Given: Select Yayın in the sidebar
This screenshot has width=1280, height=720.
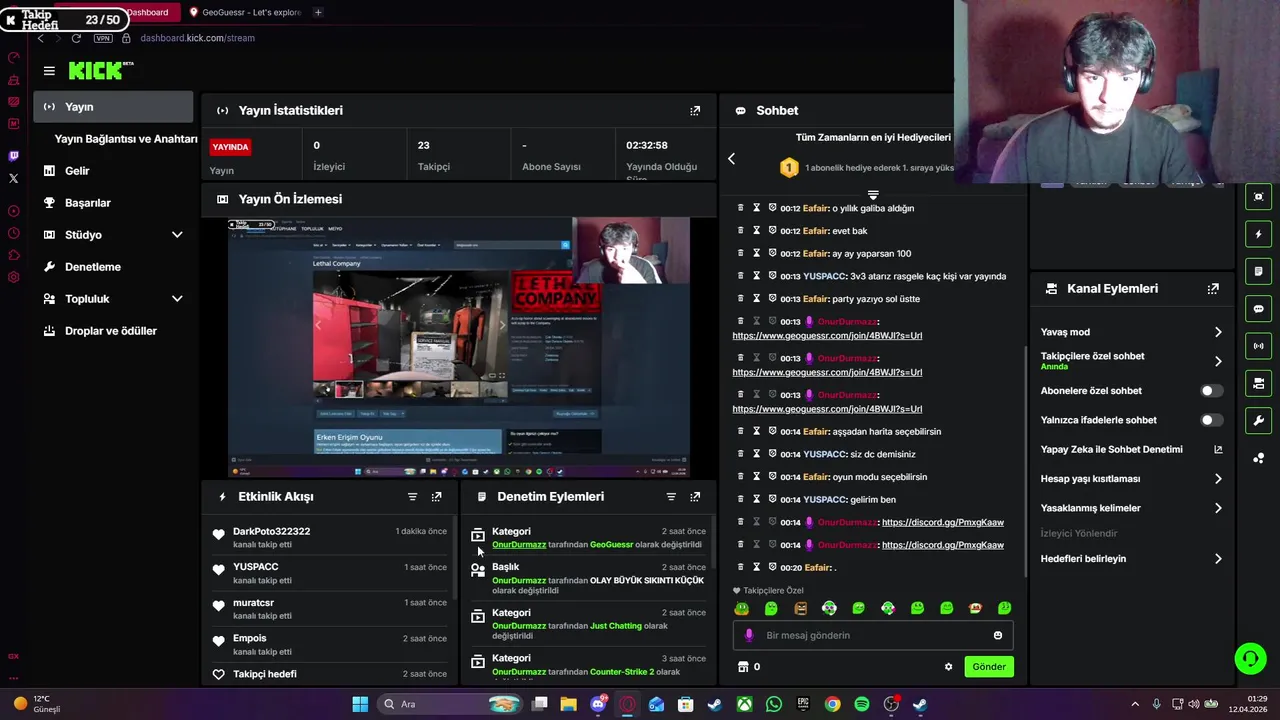Looking at the screenshot, I should [x=113, y=107].
